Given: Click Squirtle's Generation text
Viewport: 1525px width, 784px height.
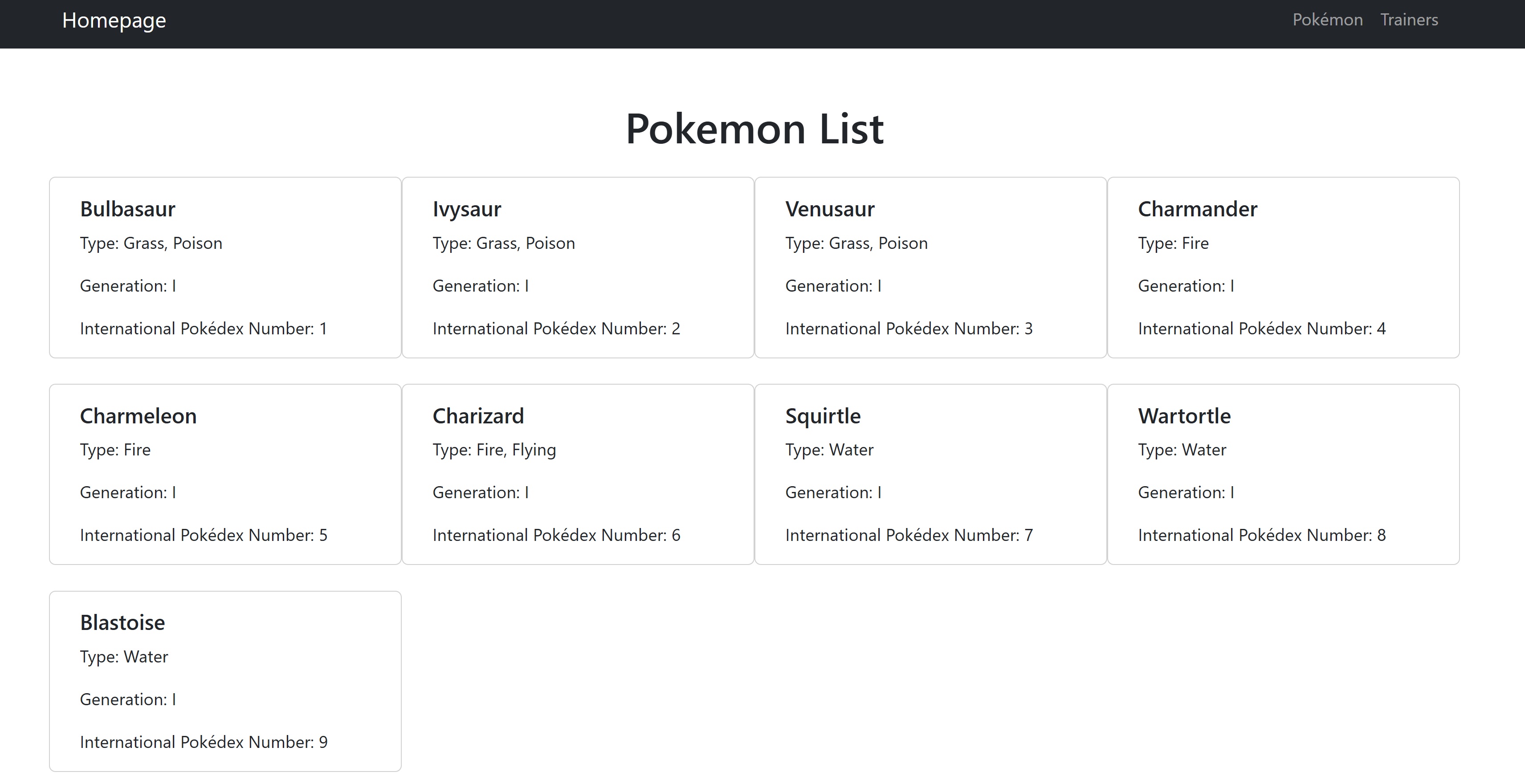Looking at the screenshot, I should [833, 492].
